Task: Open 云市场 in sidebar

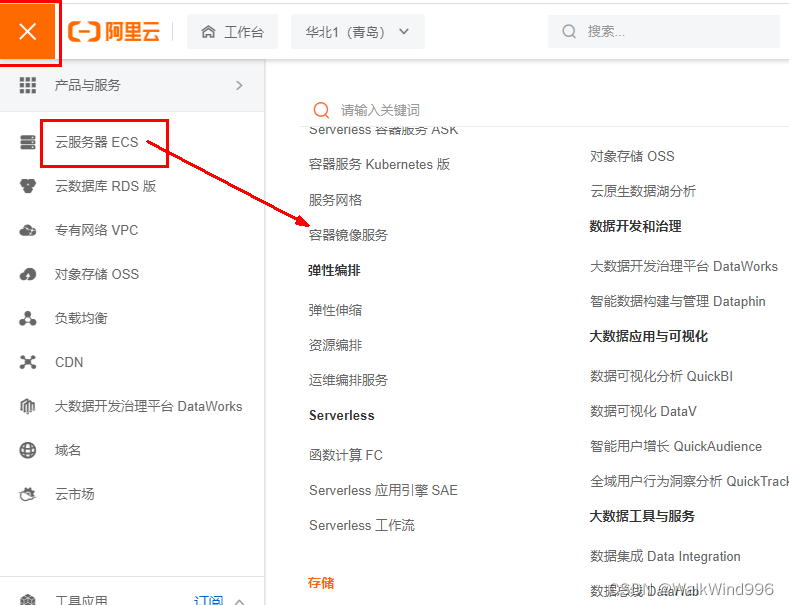Action: click(x=74, y=494)
